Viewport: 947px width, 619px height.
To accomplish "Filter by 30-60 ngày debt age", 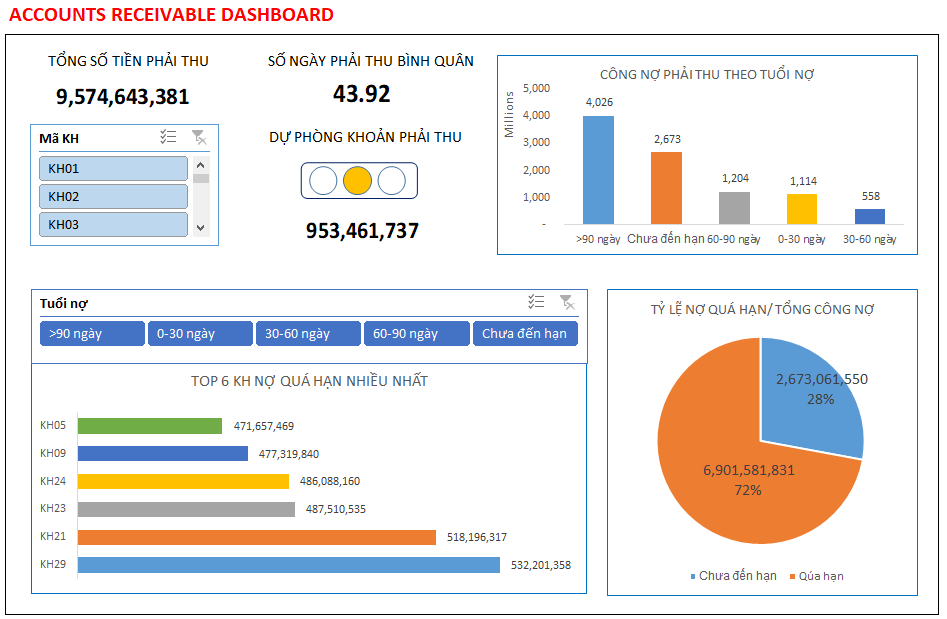I will pos(308,334).
